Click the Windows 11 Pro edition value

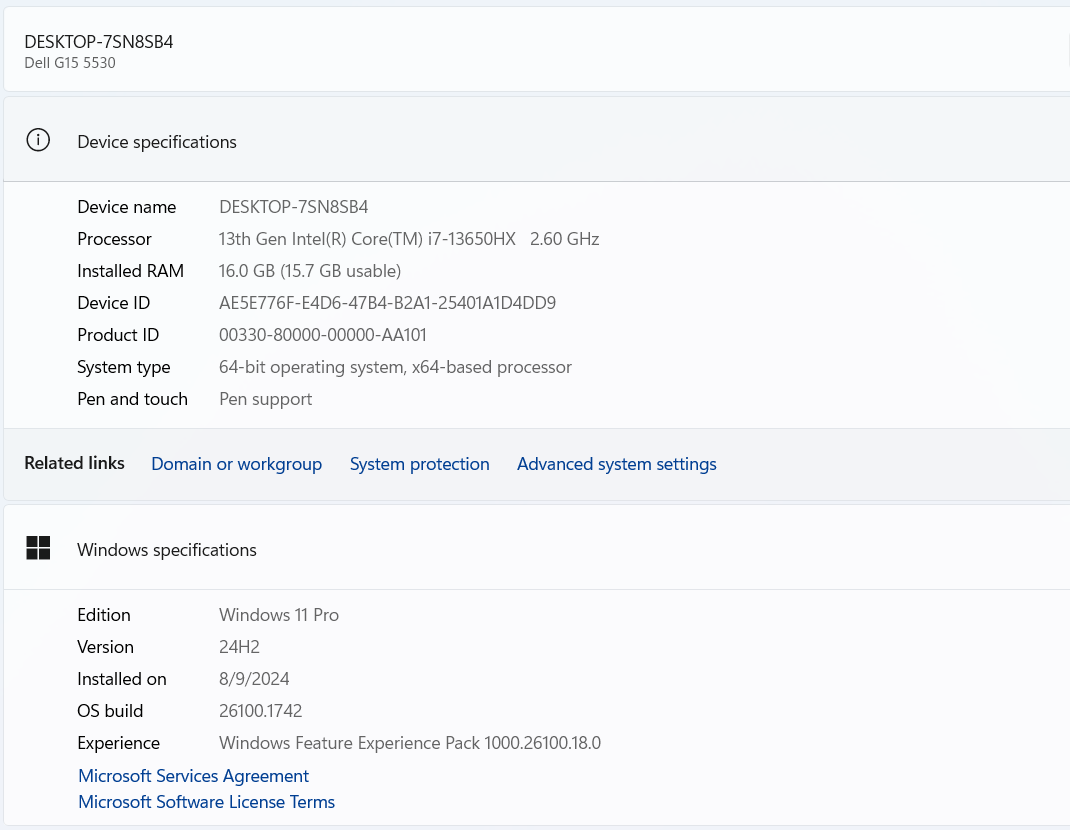(278, 615)
